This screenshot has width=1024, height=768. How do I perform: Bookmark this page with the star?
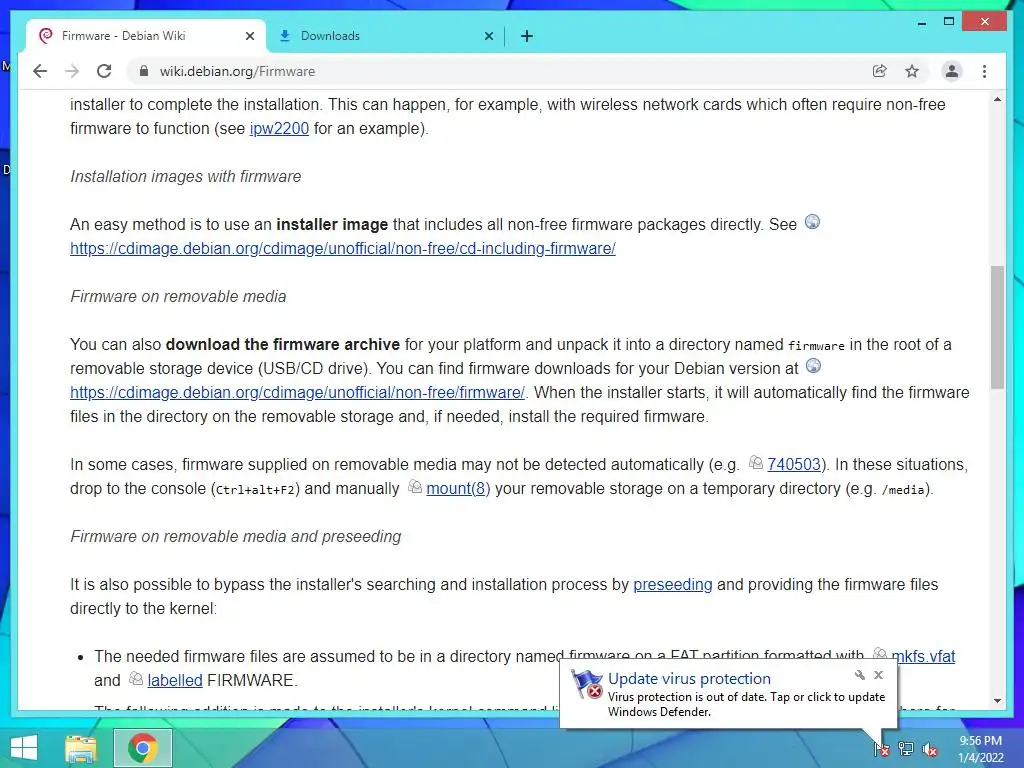912,71
